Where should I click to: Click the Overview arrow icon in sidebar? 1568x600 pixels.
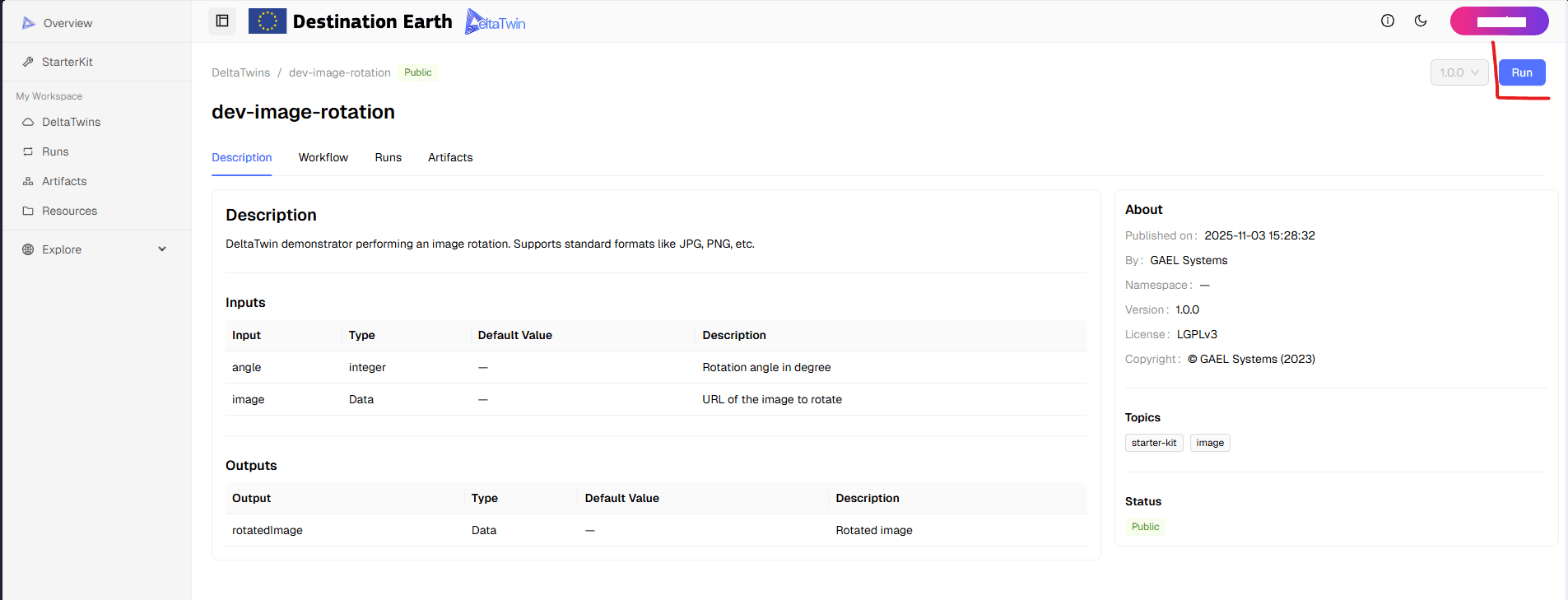[x=29, y=23]
